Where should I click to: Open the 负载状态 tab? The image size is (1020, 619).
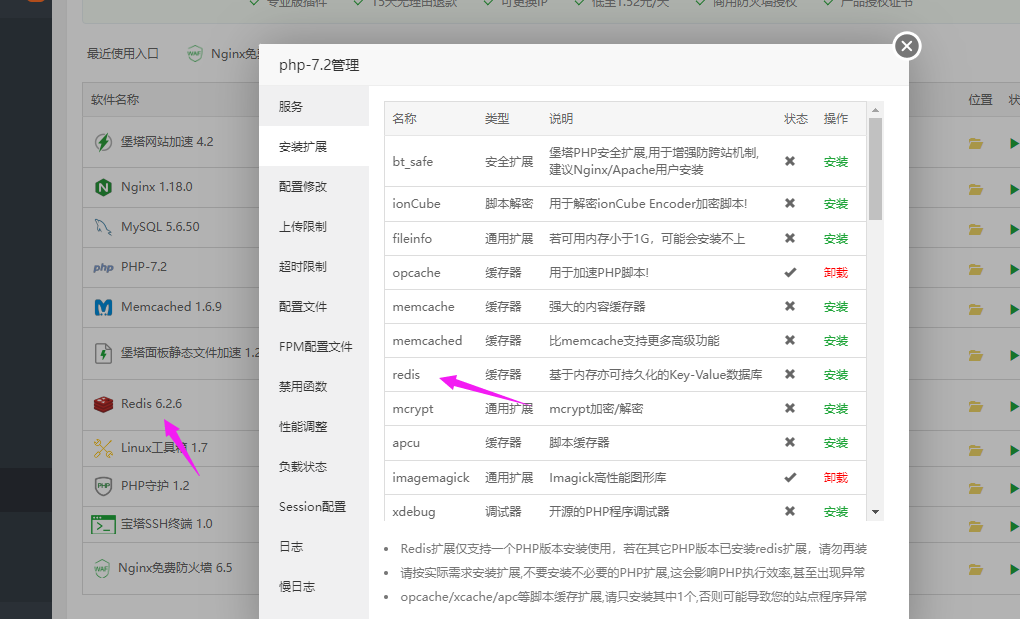pyautogui.click(x=314, y=466)
